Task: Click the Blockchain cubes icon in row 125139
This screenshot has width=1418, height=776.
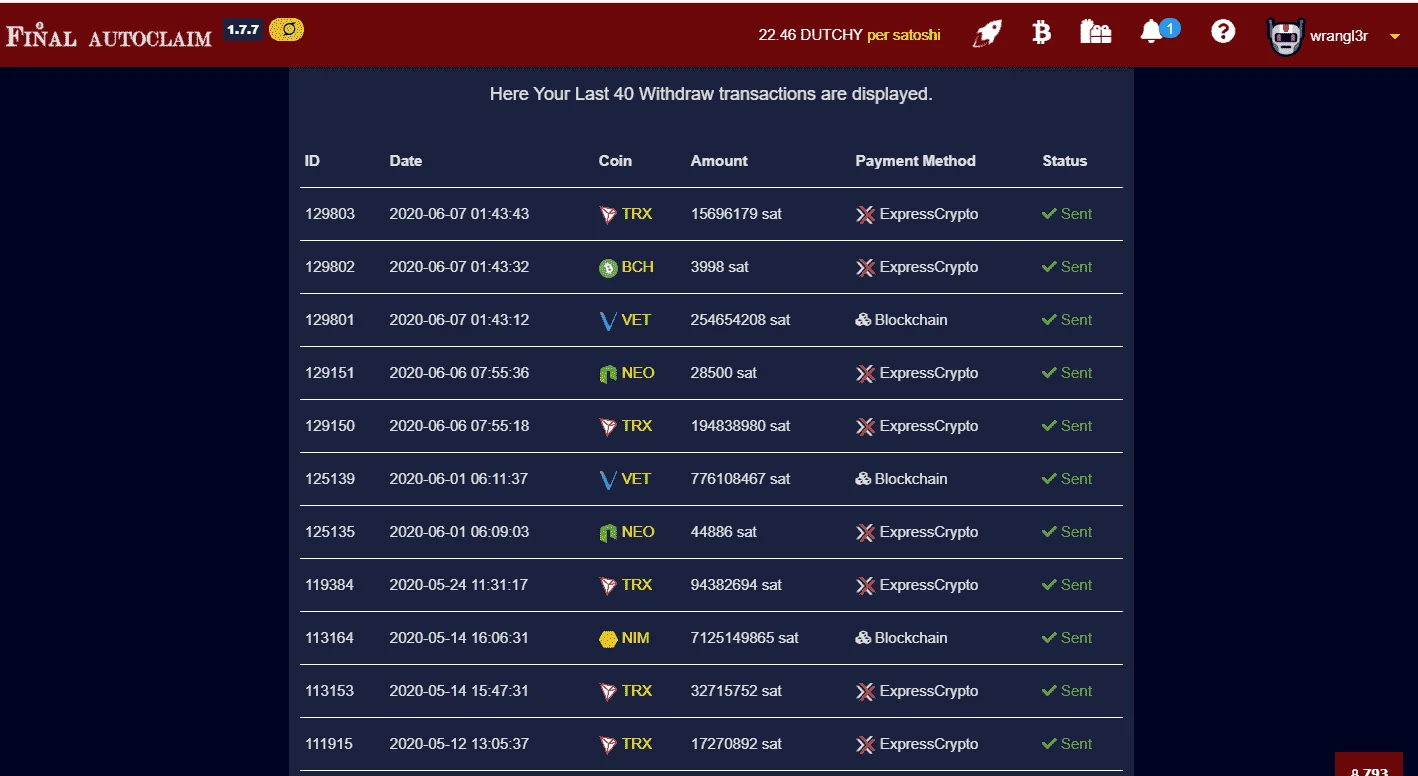Action: [x=863, y=479]
